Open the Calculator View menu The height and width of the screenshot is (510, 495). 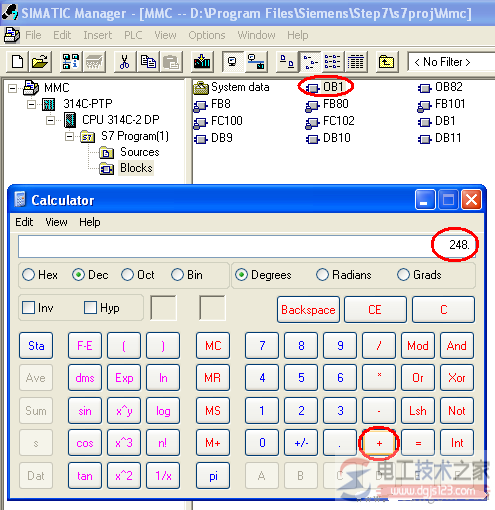56,222
